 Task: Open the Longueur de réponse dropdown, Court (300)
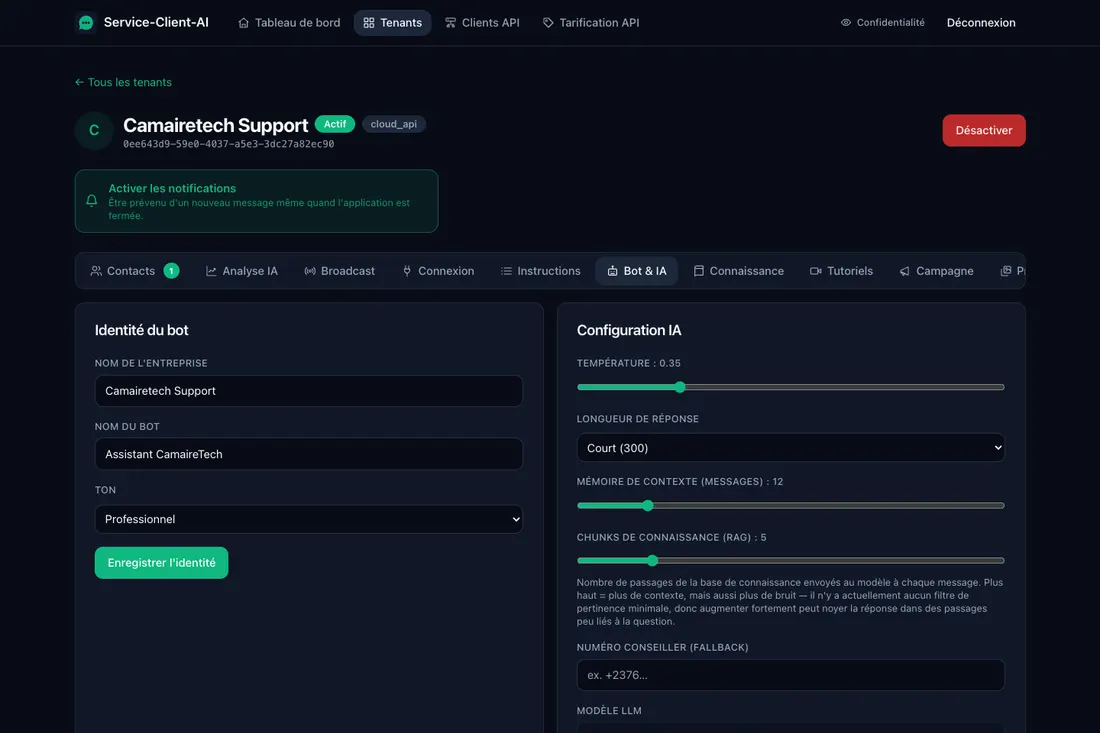791,448
